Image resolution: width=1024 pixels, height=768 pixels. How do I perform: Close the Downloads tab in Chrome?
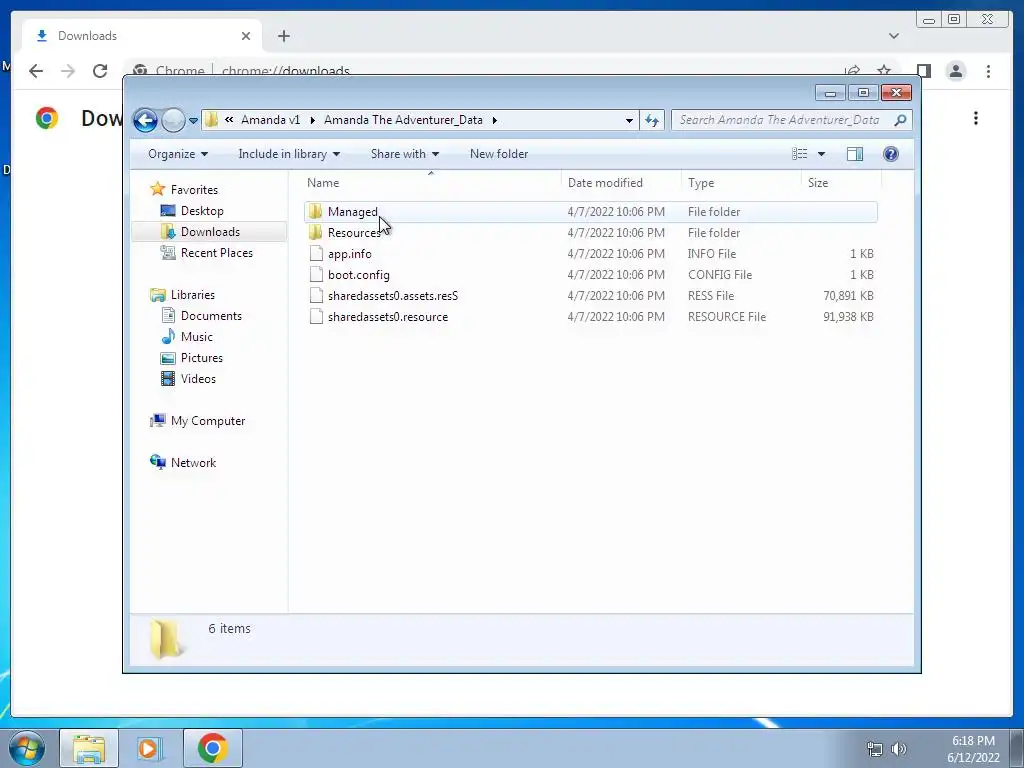246,36
